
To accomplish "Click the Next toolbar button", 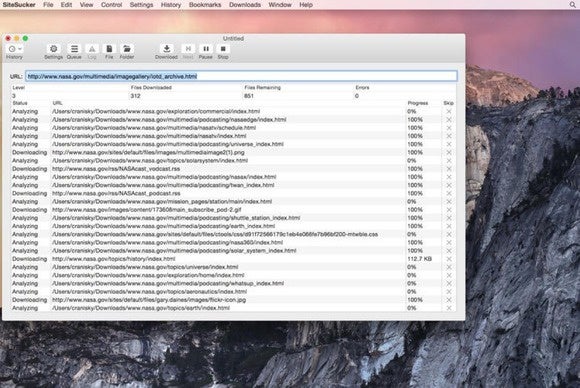I will pyautogui.click(x=188, y=49).
